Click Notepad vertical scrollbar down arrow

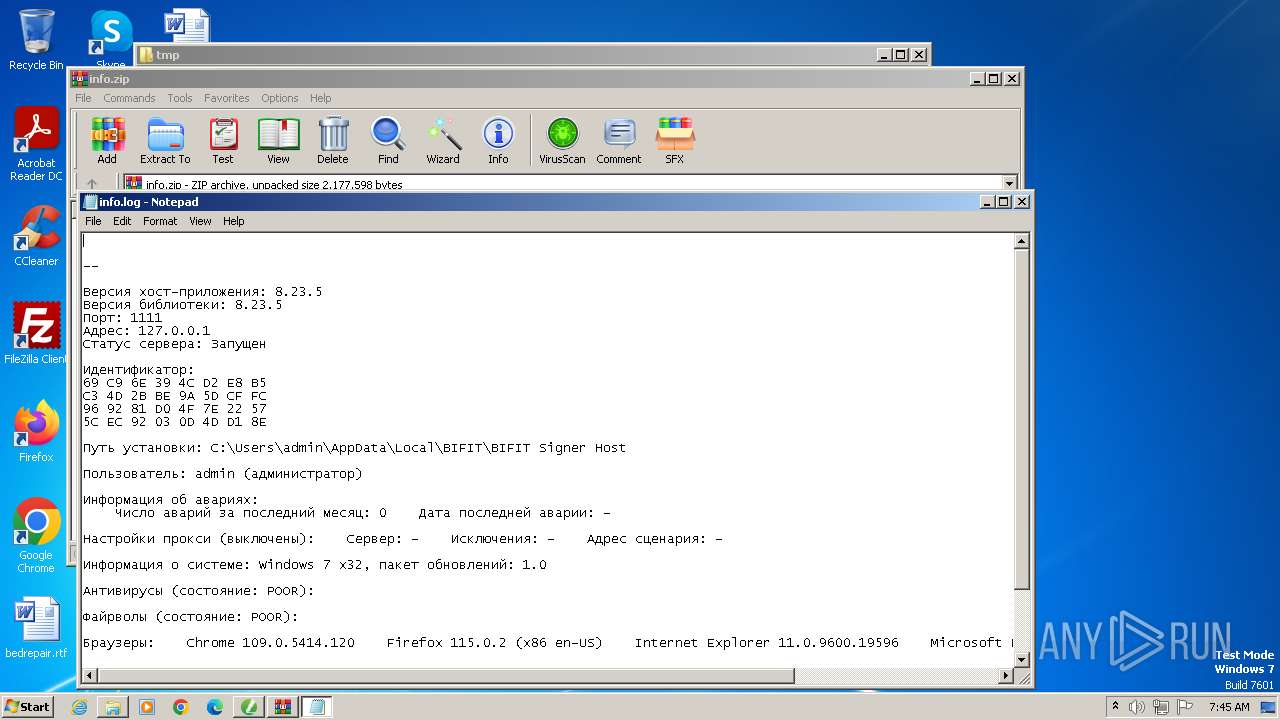click(x=1021, y=660)
